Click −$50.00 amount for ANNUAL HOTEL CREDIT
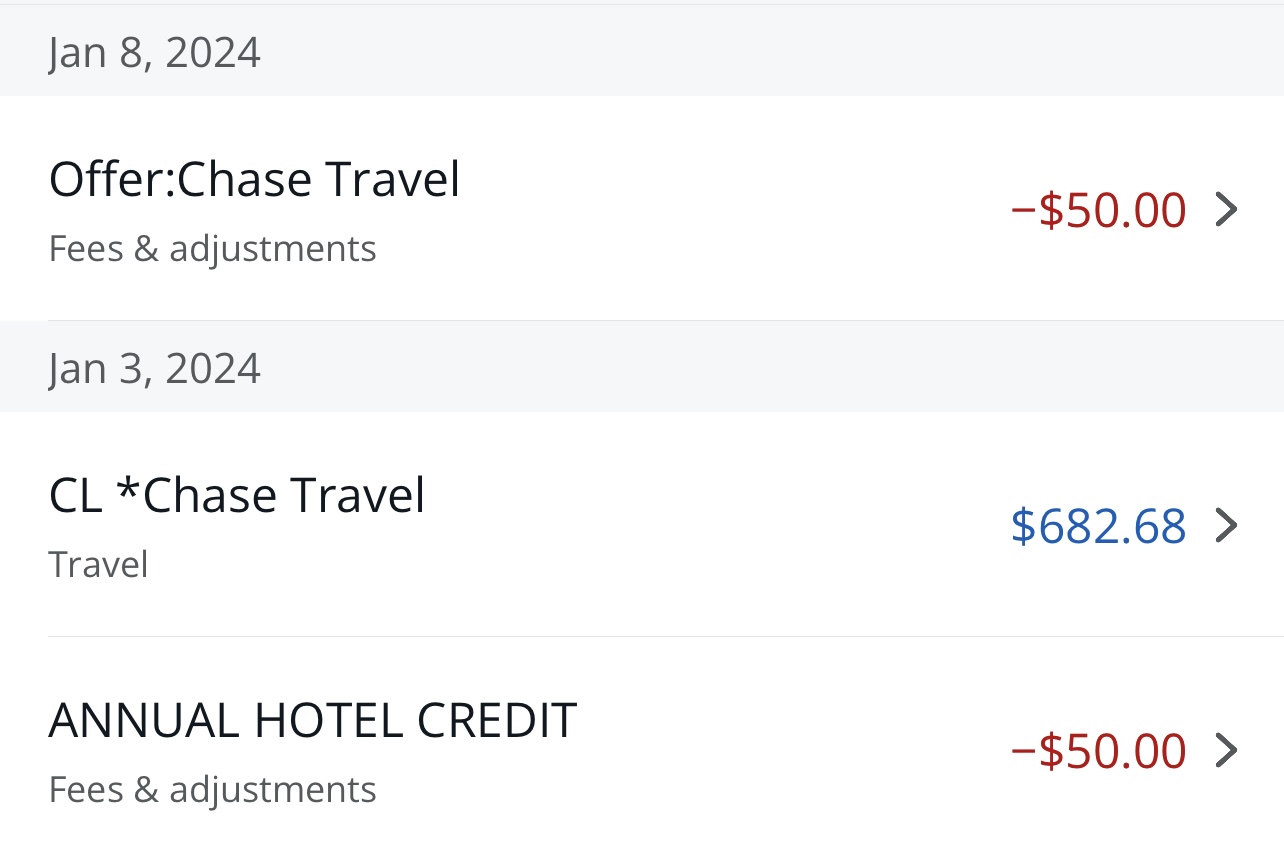Screen dimensions: 1284x853 pyautogui.click(x=1098, y=751)
